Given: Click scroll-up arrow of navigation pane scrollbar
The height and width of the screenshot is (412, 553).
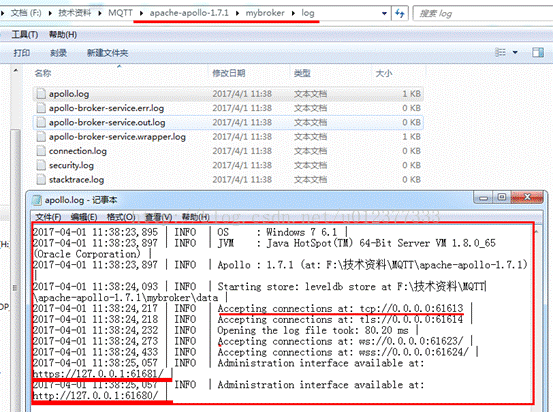Looking at the screenshot, I should (16, 71).
